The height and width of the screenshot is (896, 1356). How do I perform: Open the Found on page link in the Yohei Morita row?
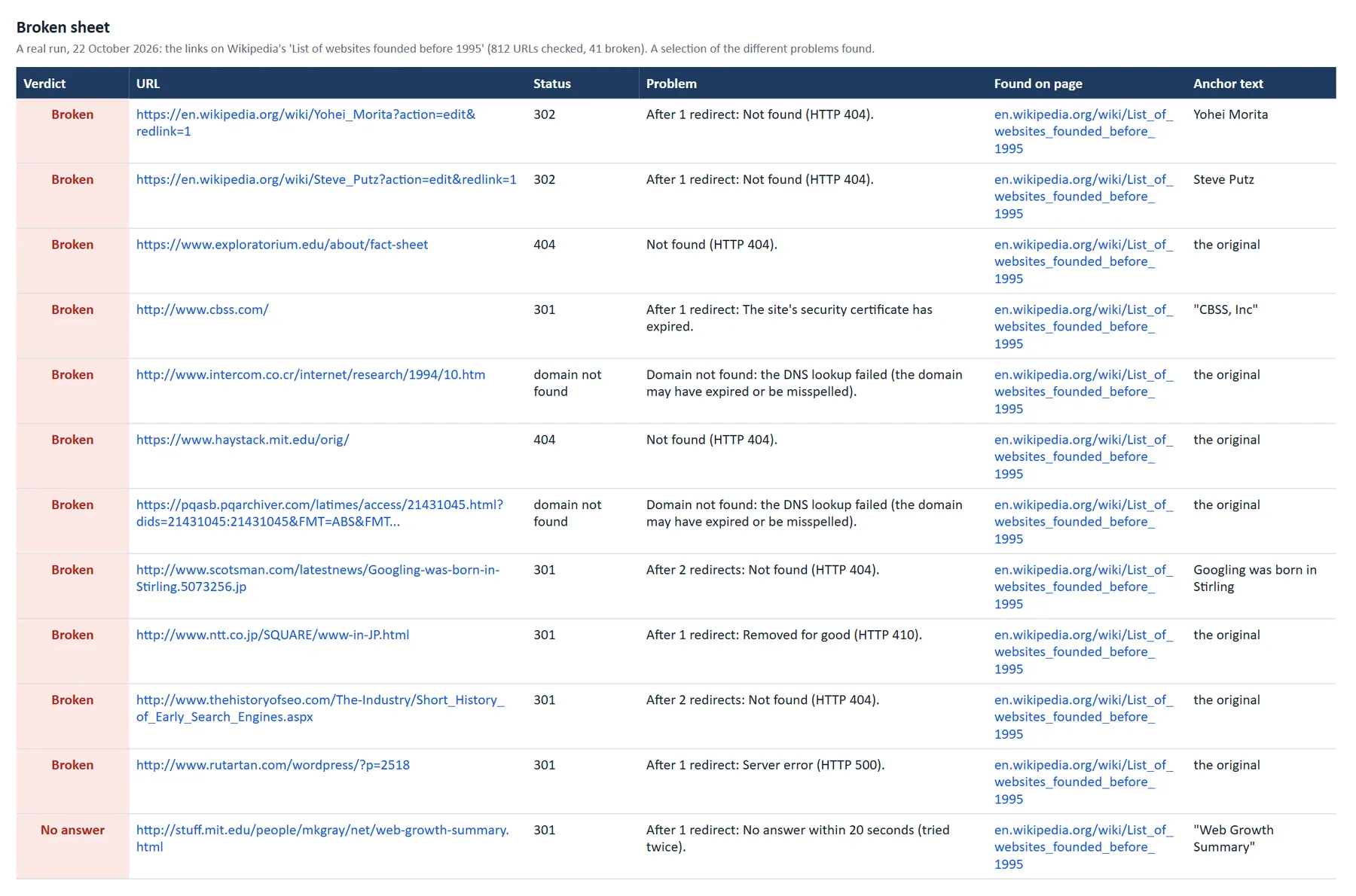click(1083, 131)
